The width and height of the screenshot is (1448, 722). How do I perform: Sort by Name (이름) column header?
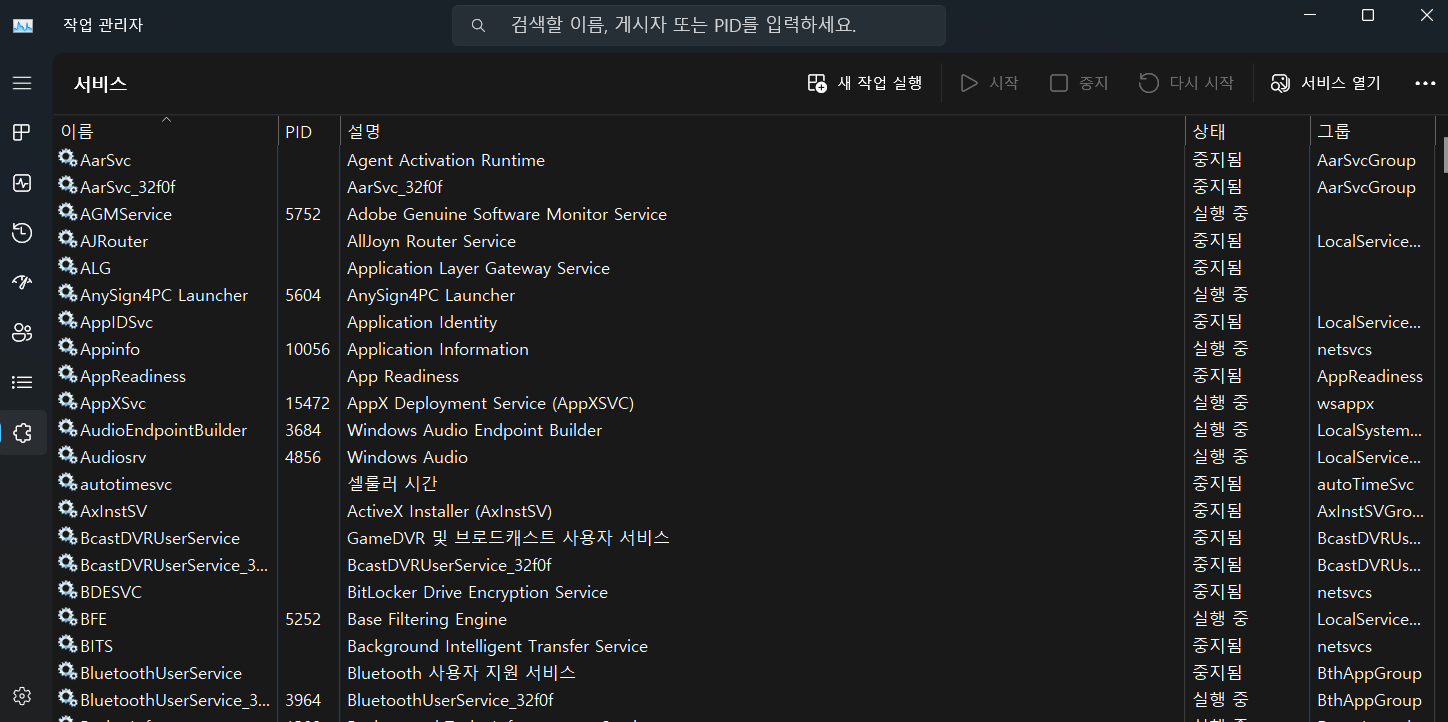coord(166,131)
